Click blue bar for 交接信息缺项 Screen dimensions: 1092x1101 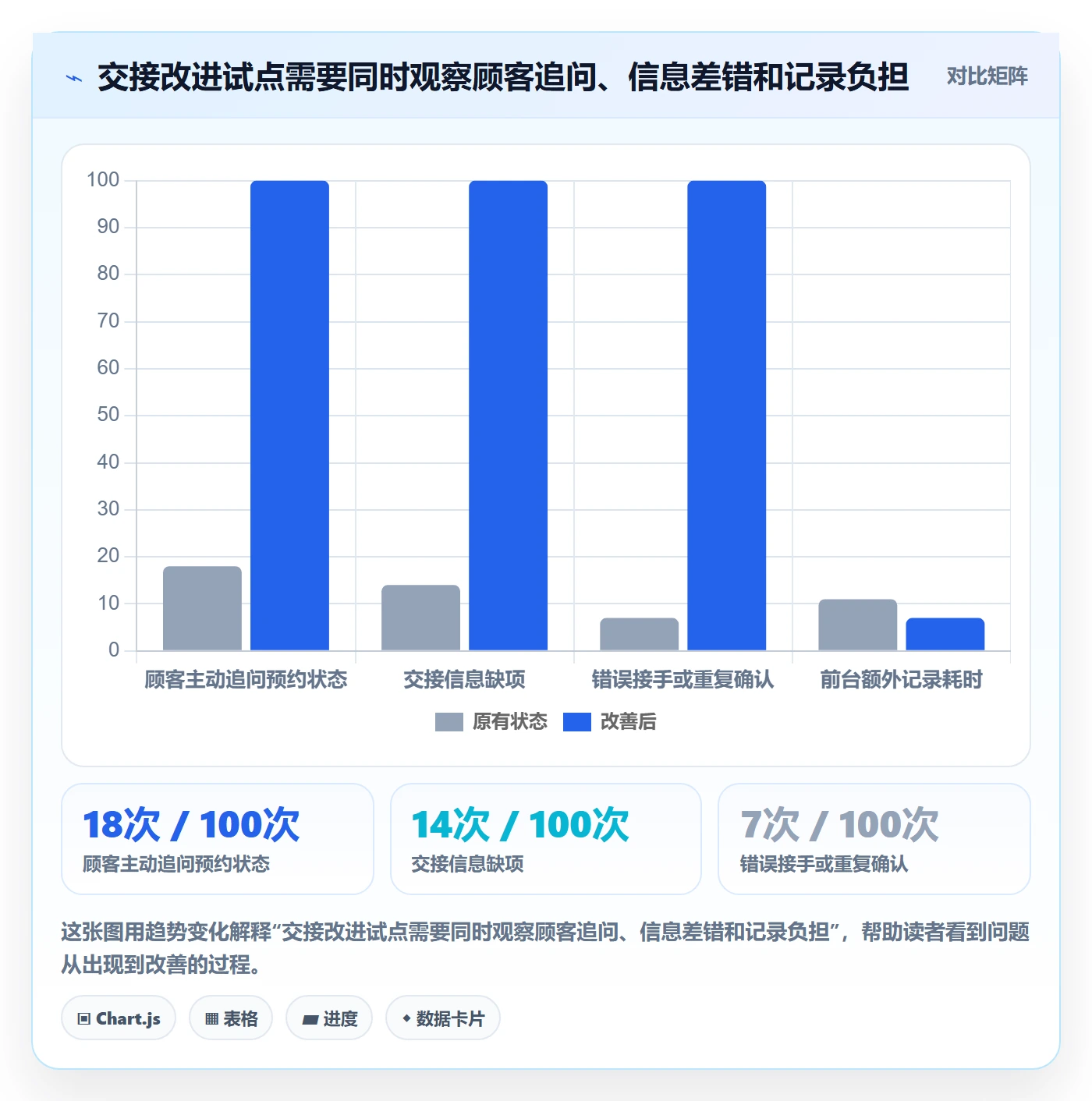point(508,416)
